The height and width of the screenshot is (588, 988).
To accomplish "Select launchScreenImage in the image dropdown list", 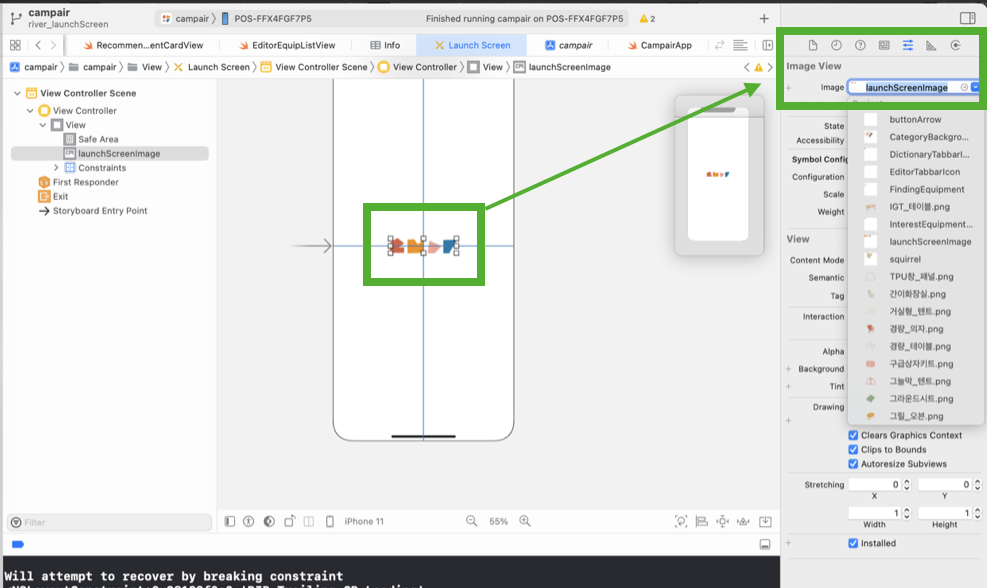I will tap(930, 241).
